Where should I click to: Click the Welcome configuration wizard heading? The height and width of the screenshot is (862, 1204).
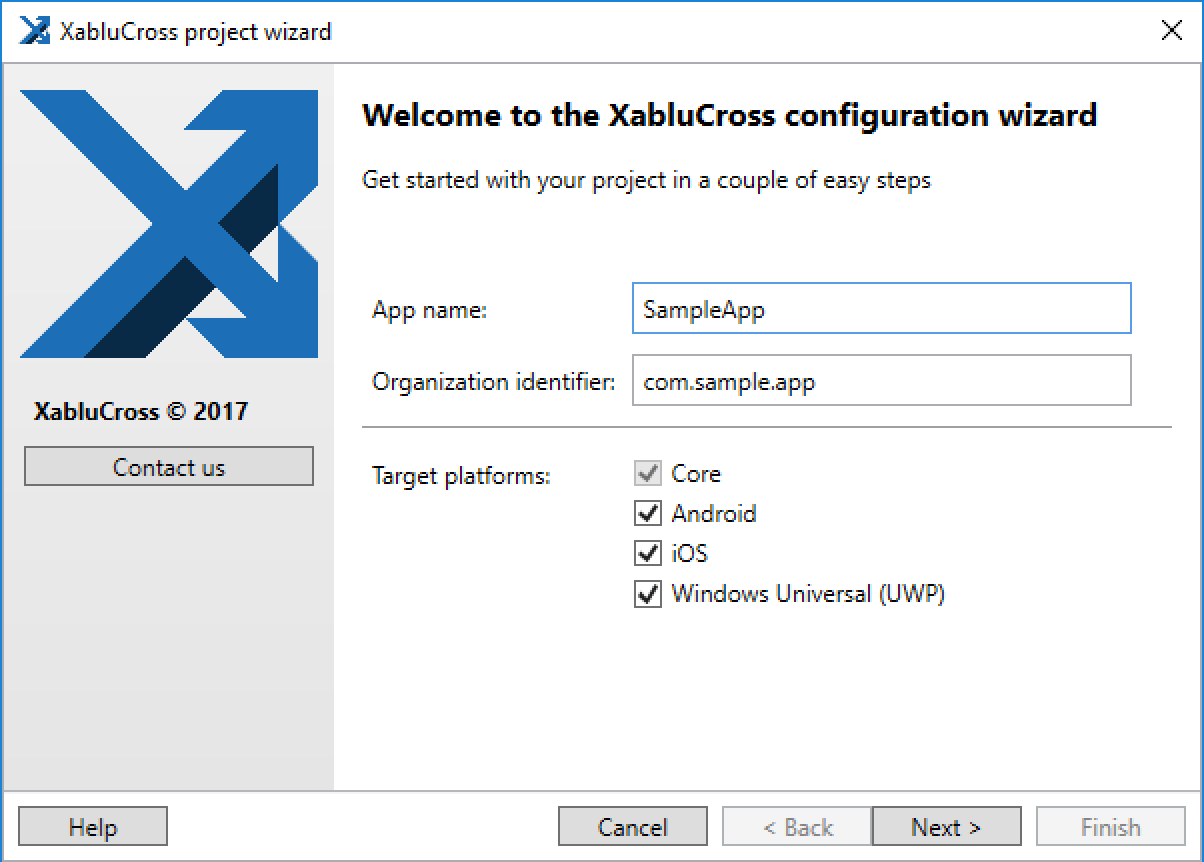(x=732, y=115)
